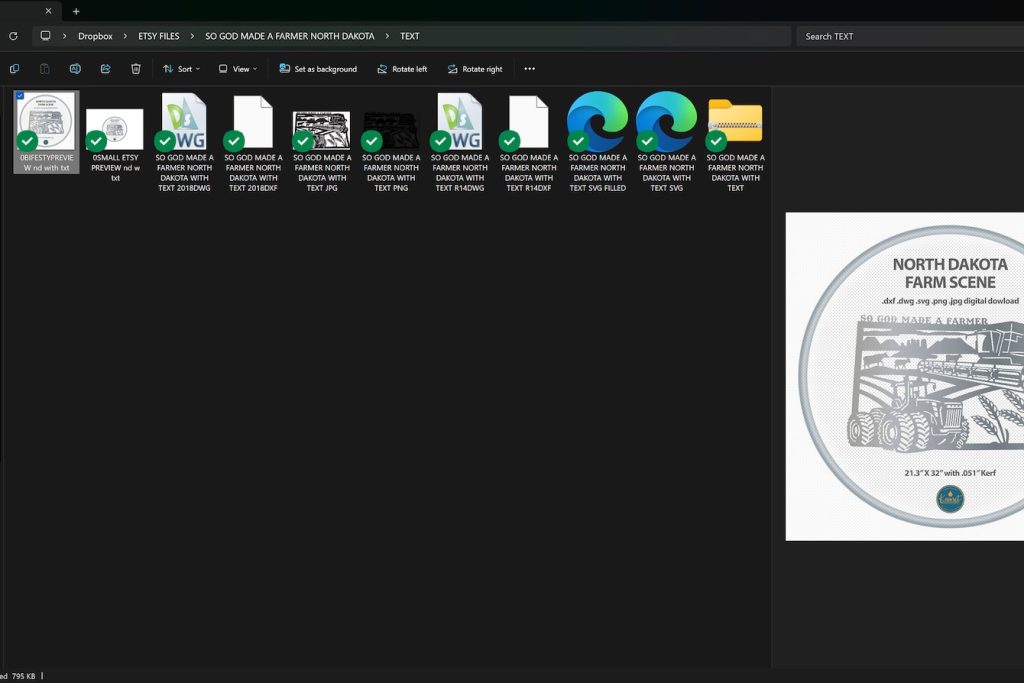The height and width of the screenshot is (683, 1024).
Task: Refresh the current folder view
Action: 13,36
